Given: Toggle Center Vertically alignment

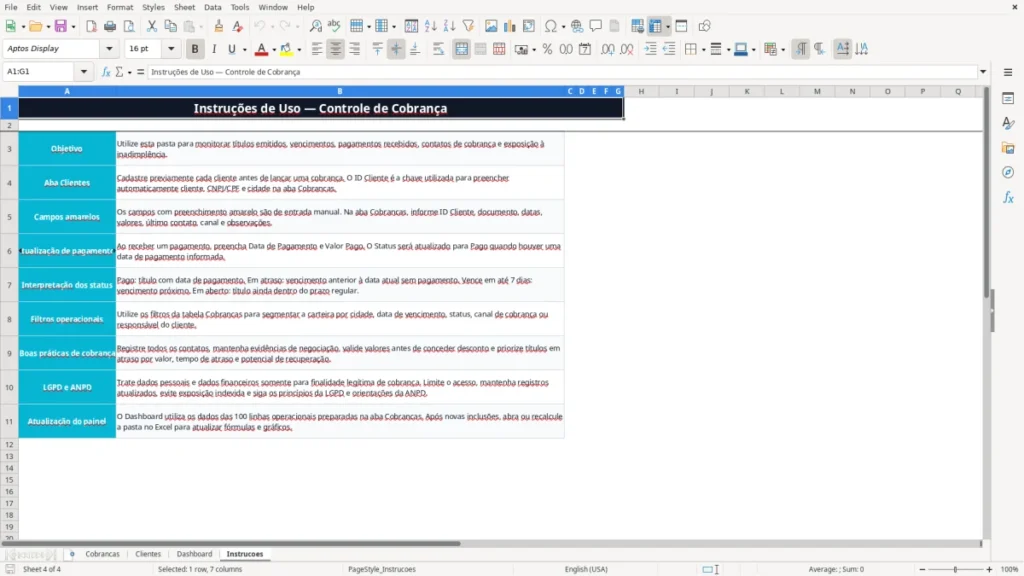Looking at the screenshot, I should point(396,49).
